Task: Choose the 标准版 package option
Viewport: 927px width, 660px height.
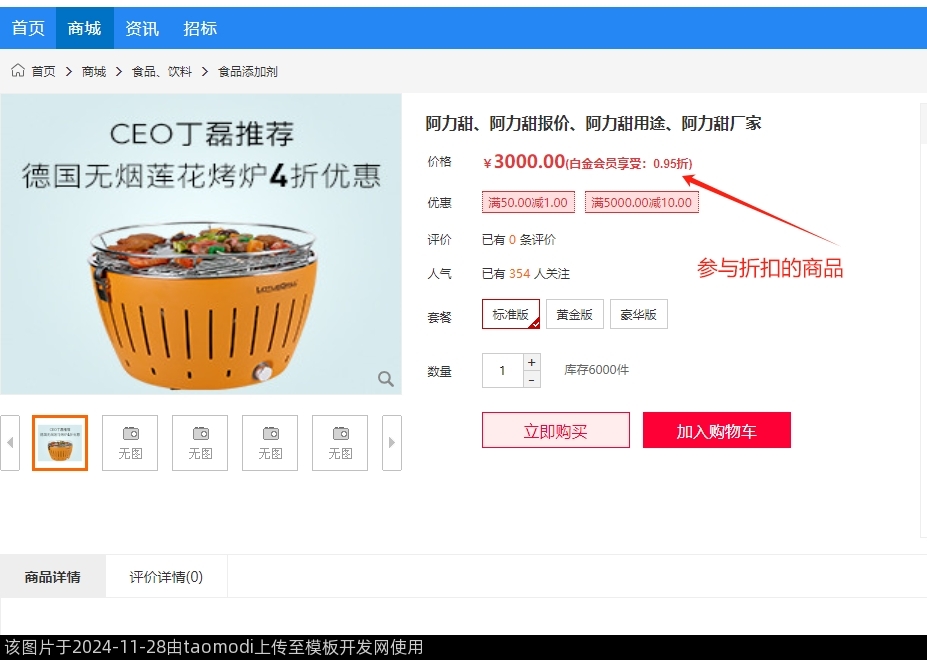Action: click(511, 314)
